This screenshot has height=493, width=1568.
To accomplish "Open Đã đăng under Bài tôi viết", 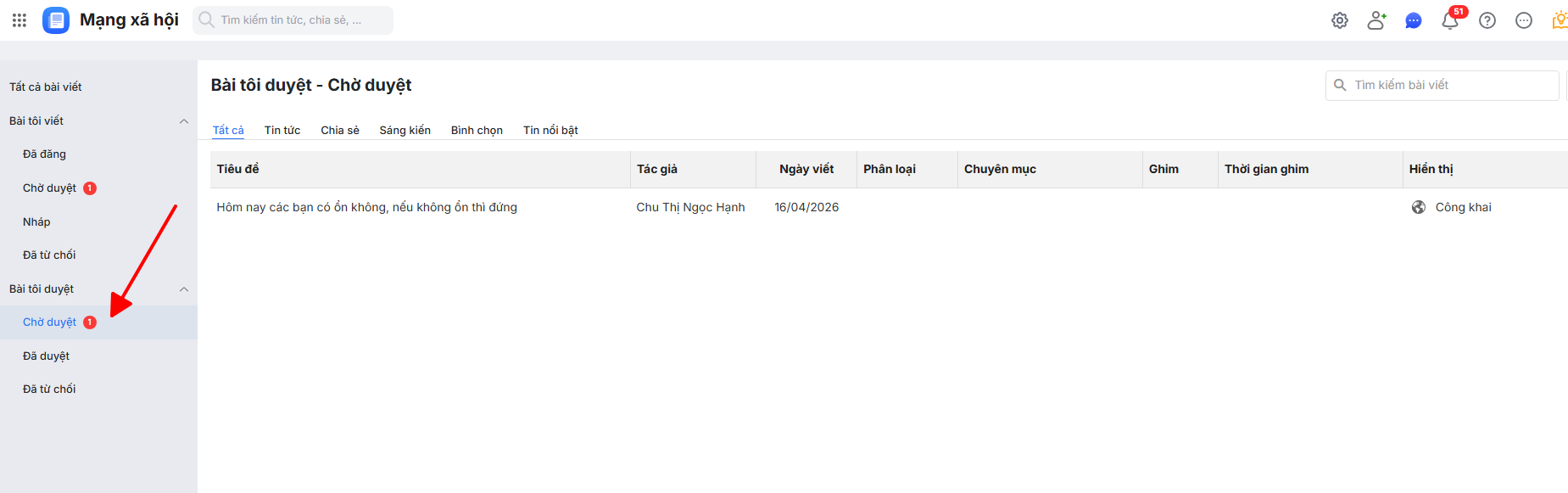I will click(44, 154).
